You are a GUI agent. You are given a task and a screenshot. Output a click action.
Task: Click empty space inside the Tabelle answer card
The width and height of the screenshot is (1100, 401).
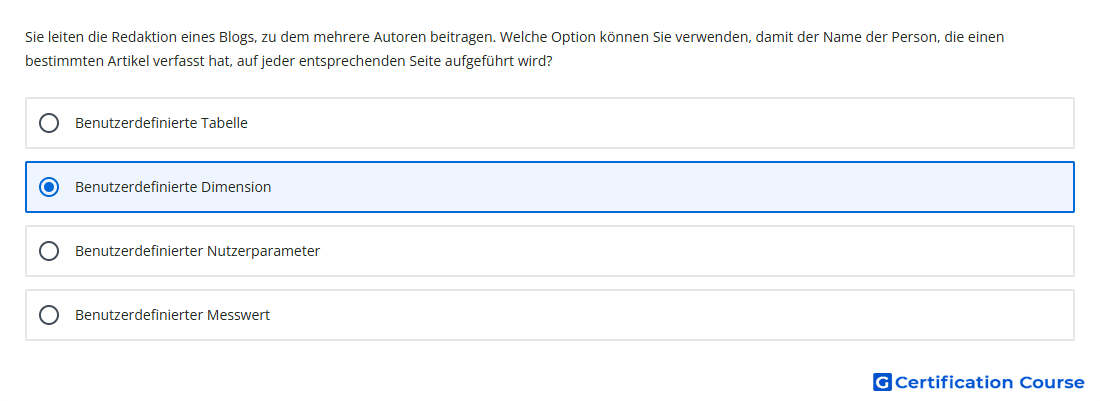(659, 123)
